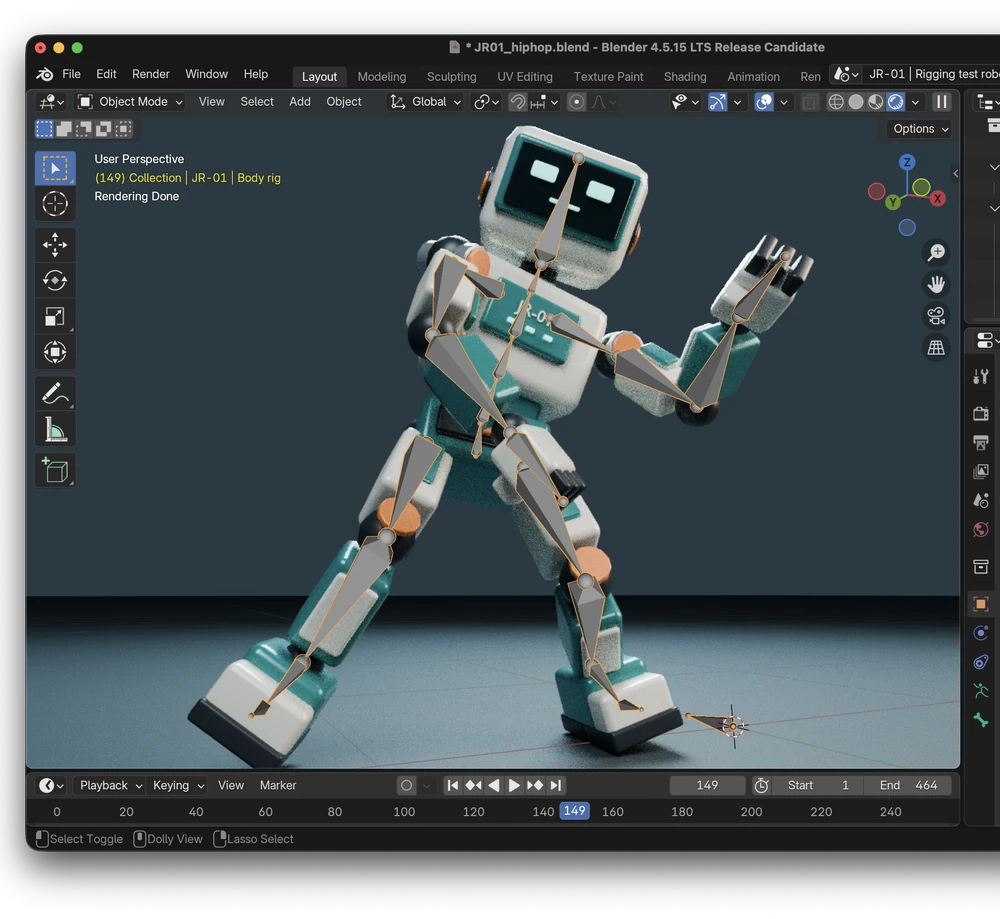
Task: Select the Annotate pencil tool
Action: (x=55, y=393)
